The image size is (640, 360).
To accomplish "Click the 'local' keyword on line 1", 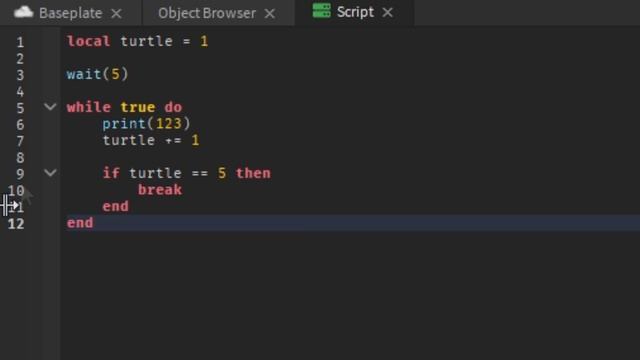I will pyautogui.click(x=89, y=41).
